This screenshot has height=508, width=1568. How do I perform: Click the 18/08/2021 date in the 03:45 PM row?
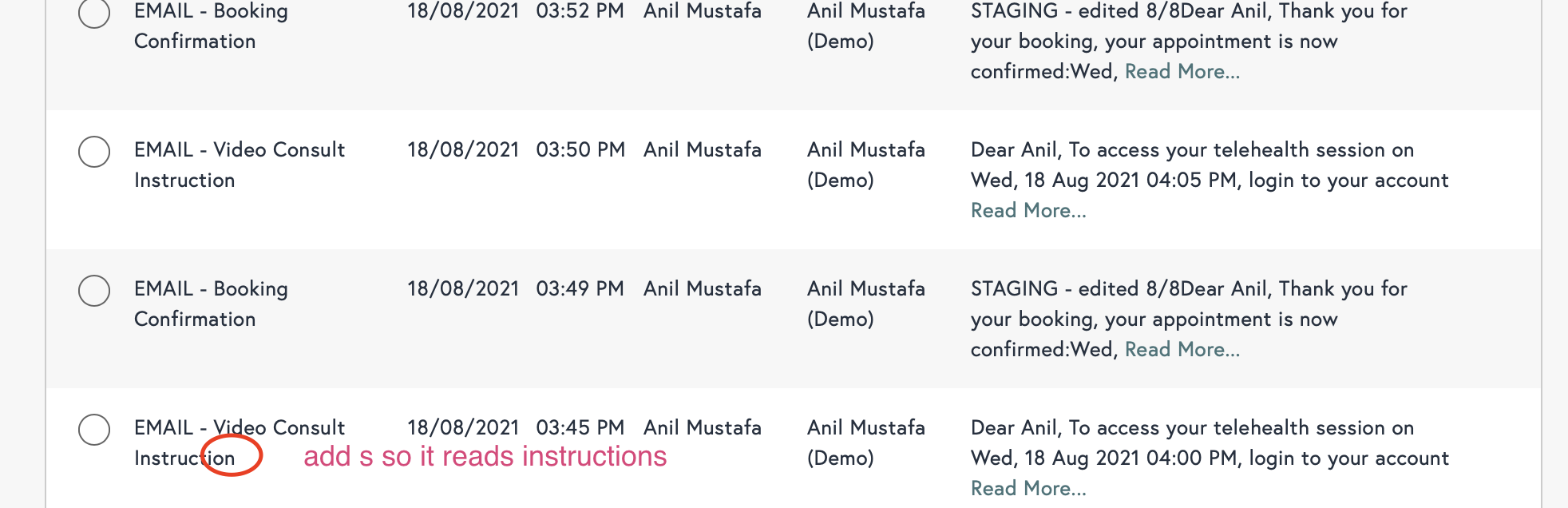click(x=463, y=428)
